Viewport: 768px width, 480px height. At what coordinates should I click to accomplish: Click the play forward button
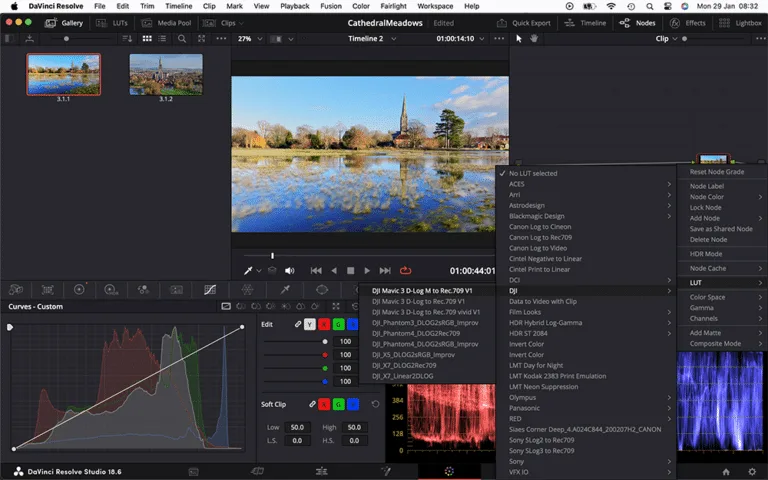click(x=367, y=270)
